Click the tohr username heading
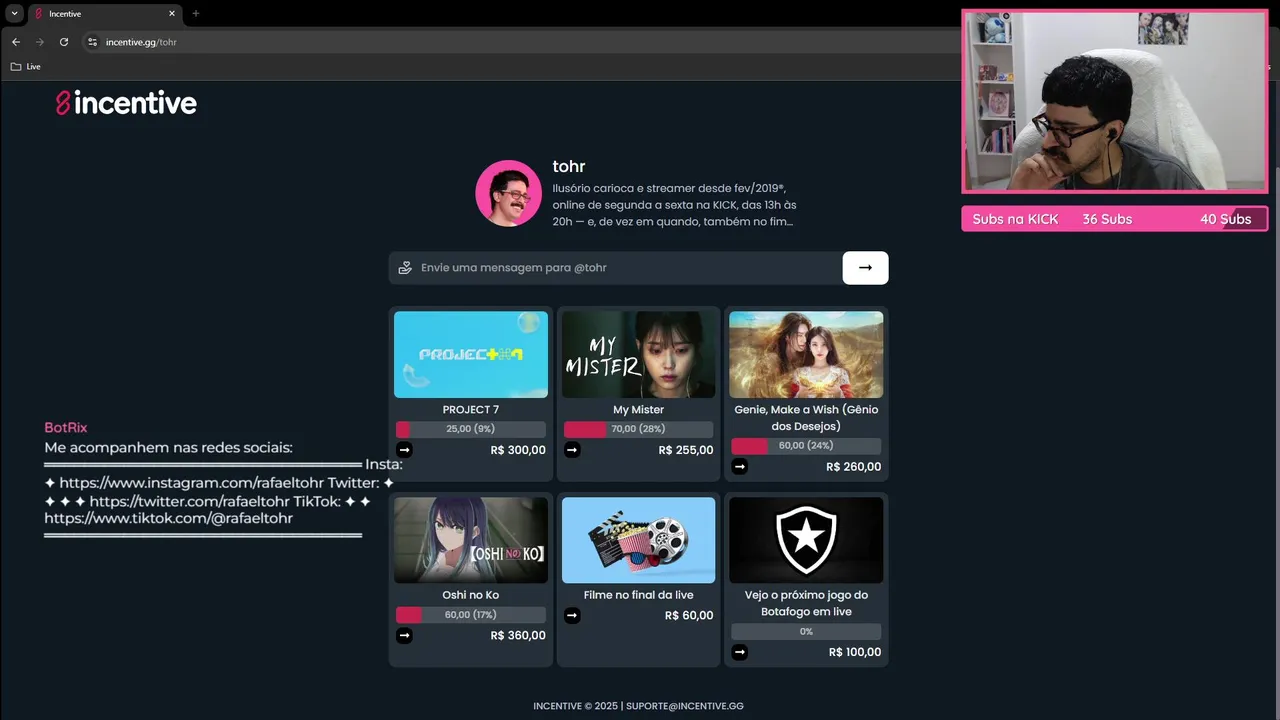 click(x=569, y=167)
